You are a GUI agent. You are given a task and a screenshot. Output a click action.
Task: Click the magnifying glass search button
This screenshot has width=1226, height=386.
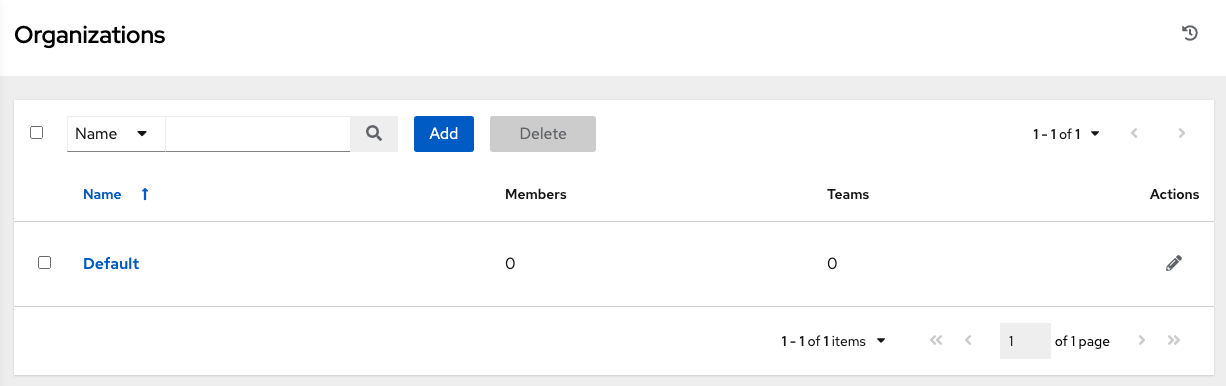pyautogui.click(x=374, y=134)
